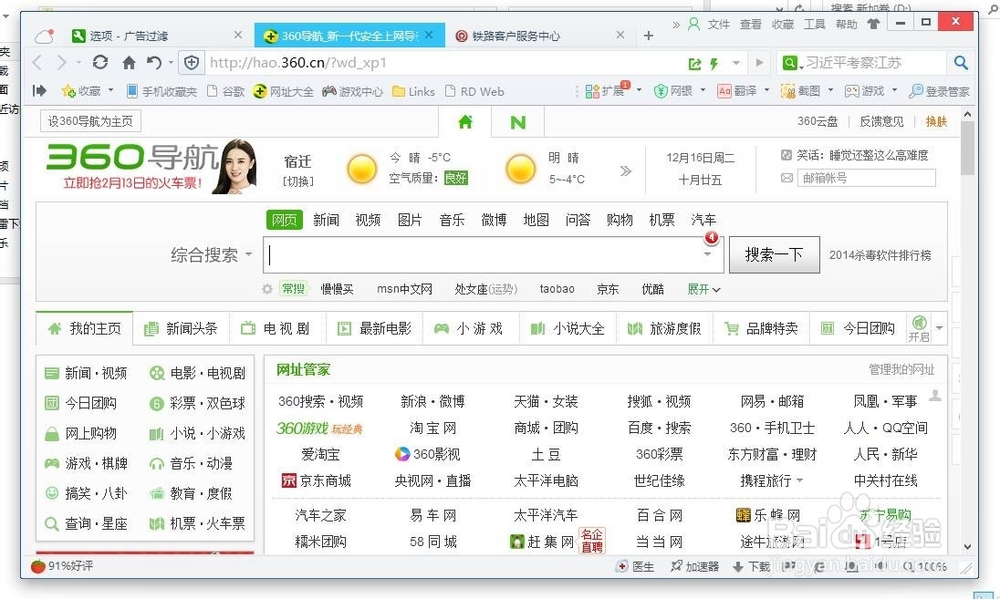
Task: Select the 音乐 search category
Action: tap(451, 219)
